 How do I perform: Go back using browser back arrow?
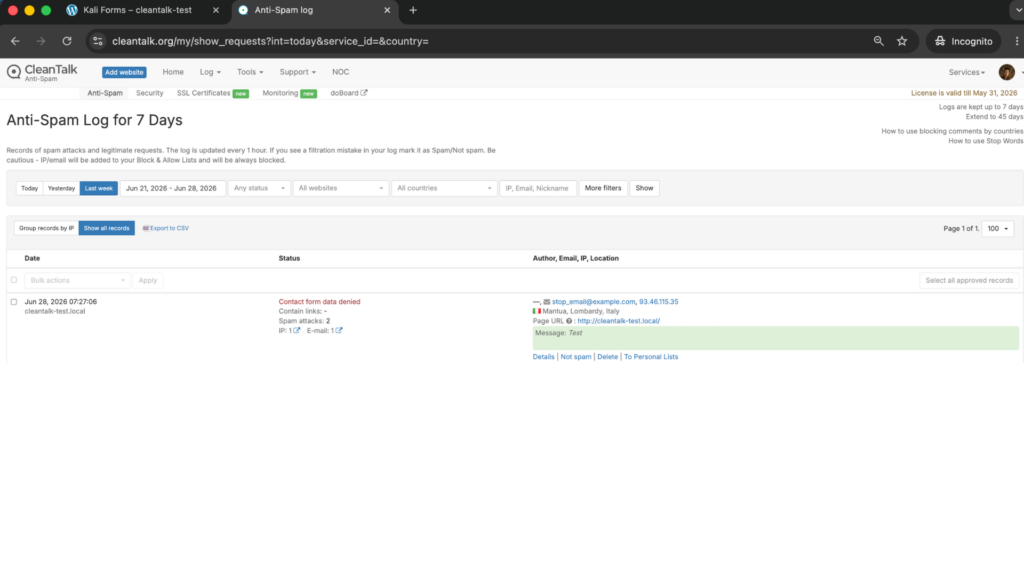point(15,41)
